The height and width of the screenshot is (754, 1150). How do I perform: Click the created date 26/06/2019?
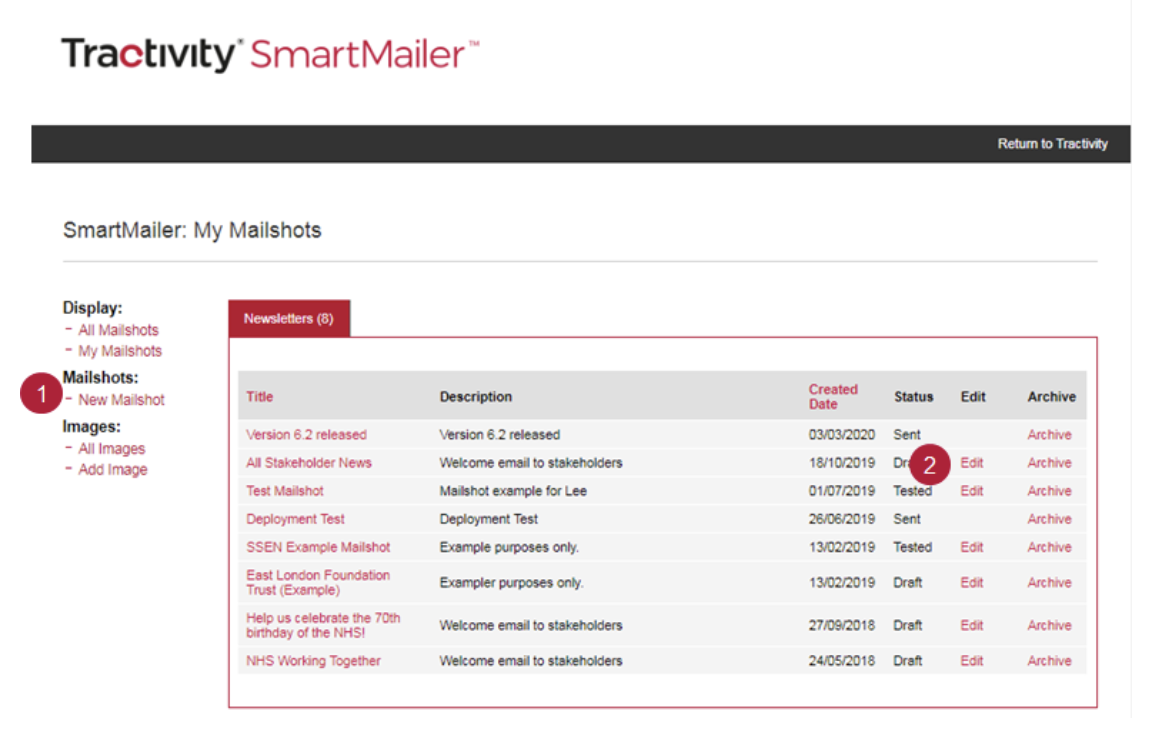click(842, 519)
